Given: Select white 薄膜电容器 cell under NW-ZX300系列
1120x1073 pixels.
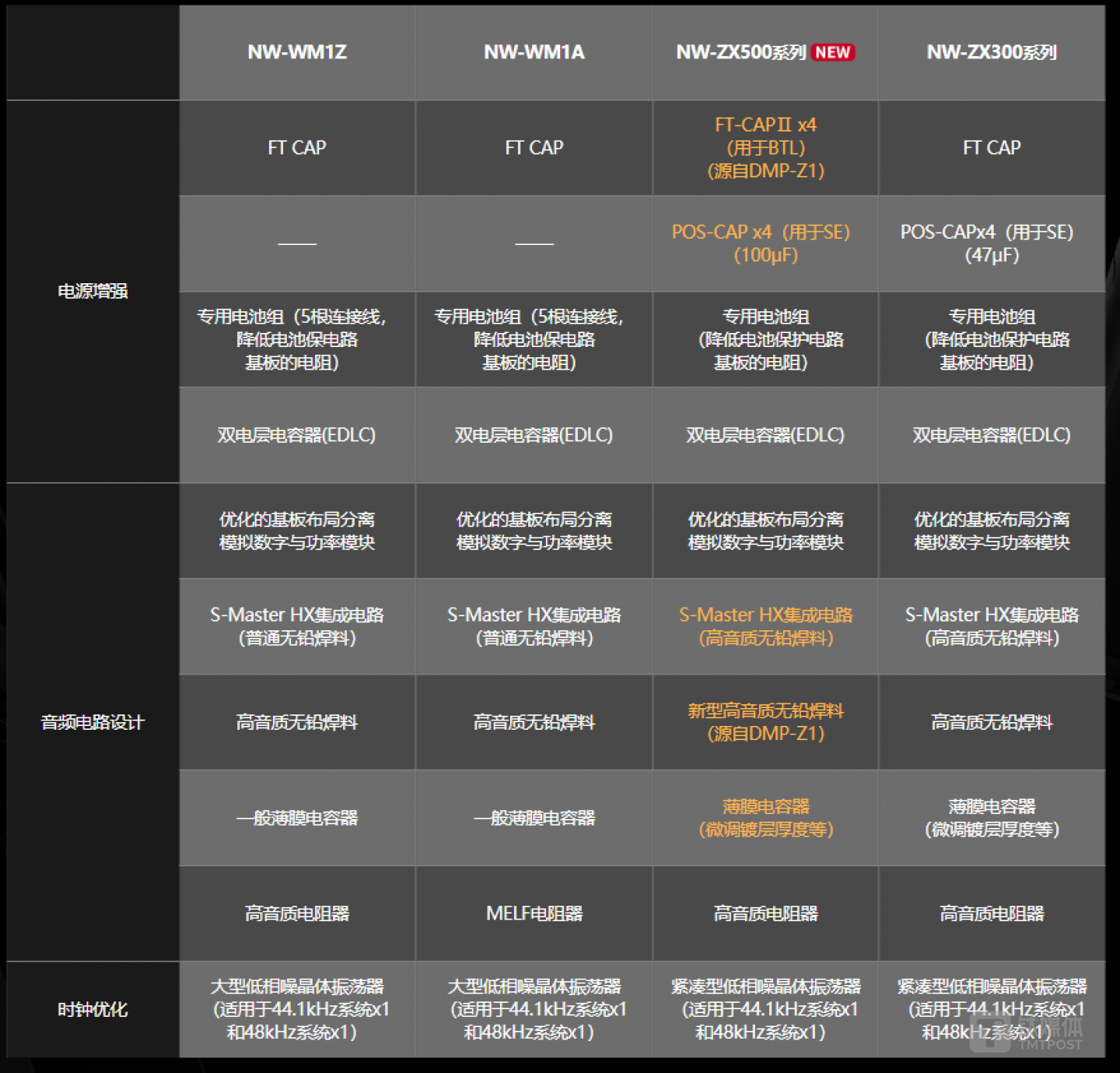Looking at the screenshot, I should (992, 818).
